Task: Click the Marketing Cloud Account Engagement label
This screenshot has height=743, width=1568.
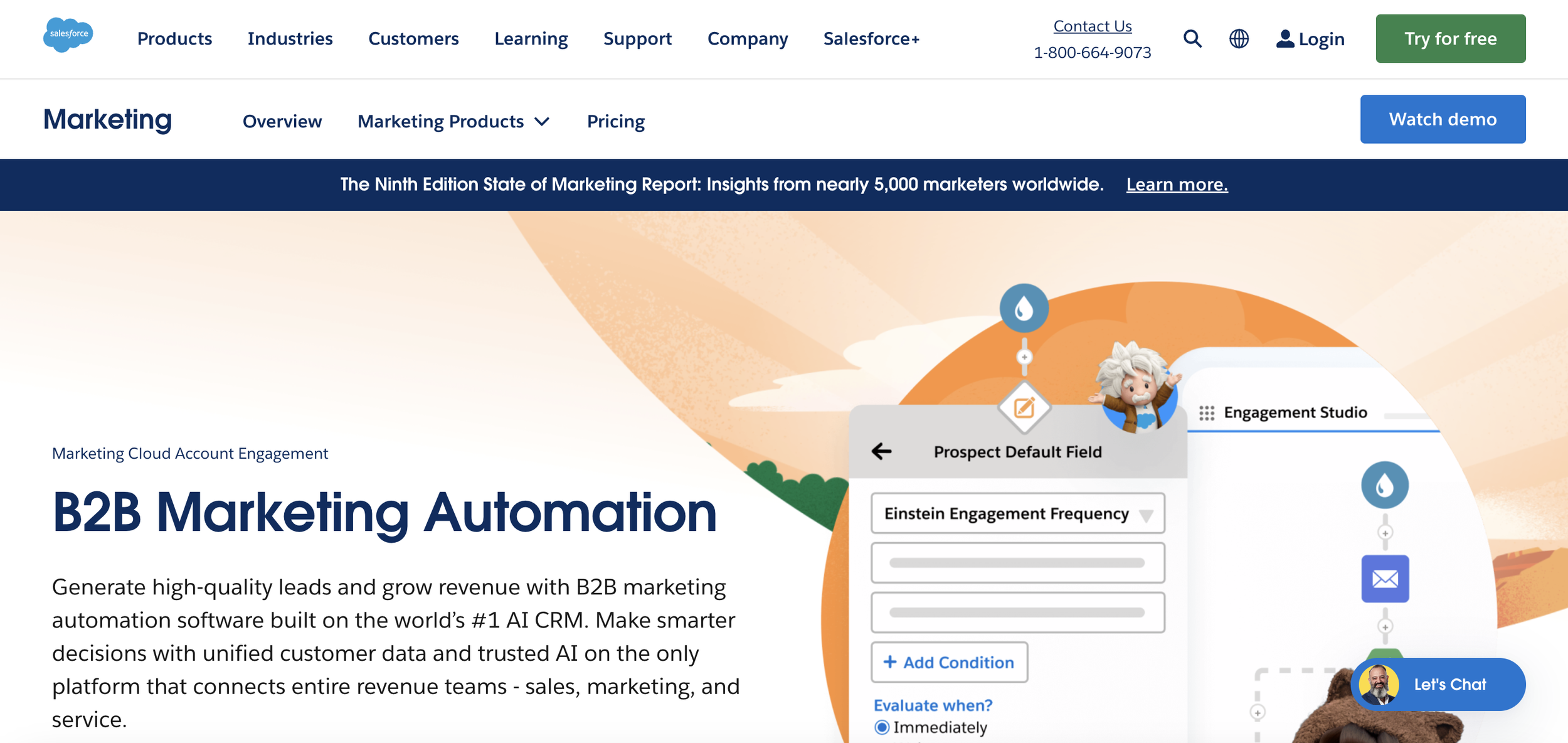Action: [x=190, y=453]
